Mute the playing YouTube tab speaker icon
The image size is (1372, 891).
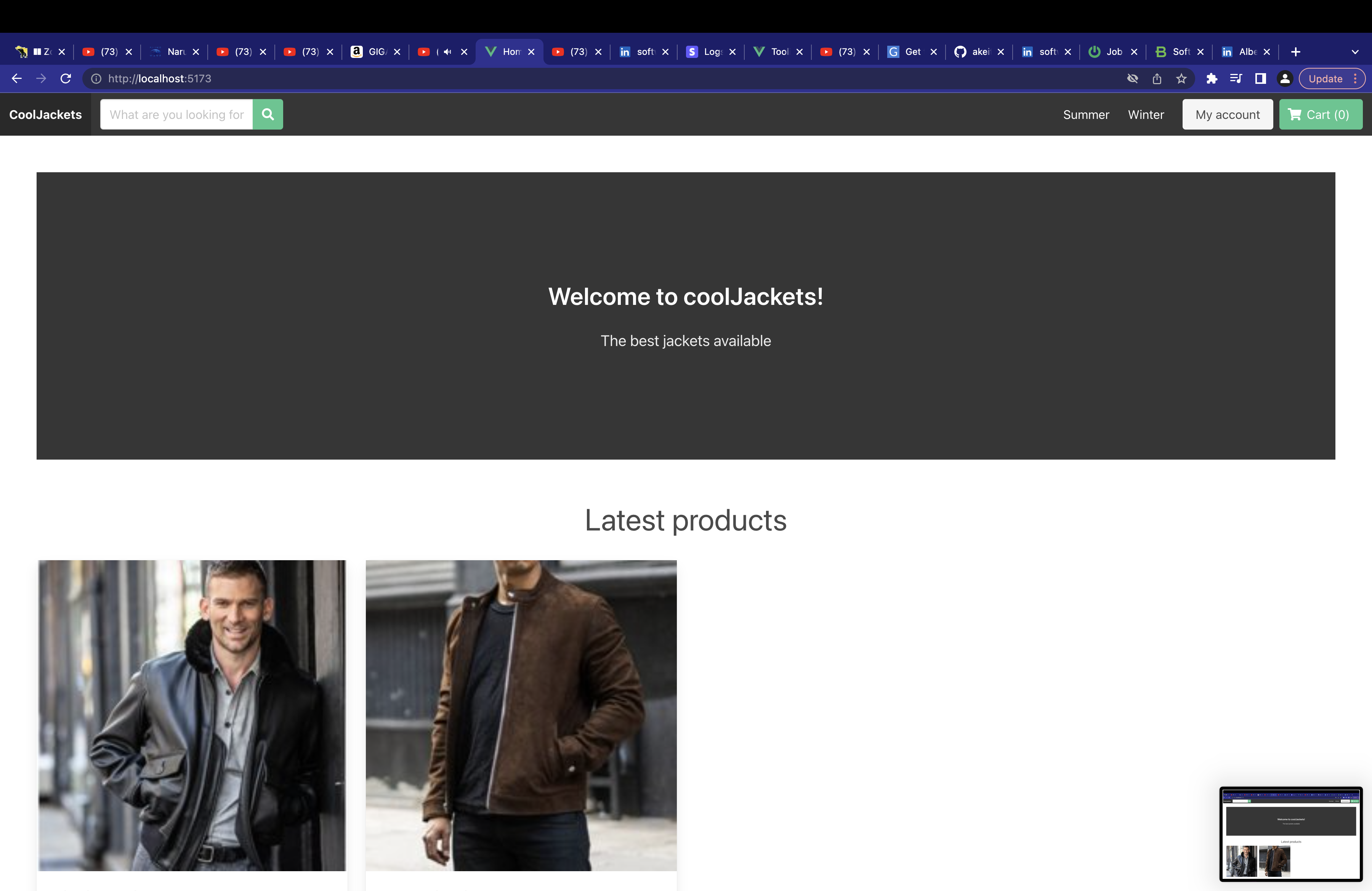[448, 52]
